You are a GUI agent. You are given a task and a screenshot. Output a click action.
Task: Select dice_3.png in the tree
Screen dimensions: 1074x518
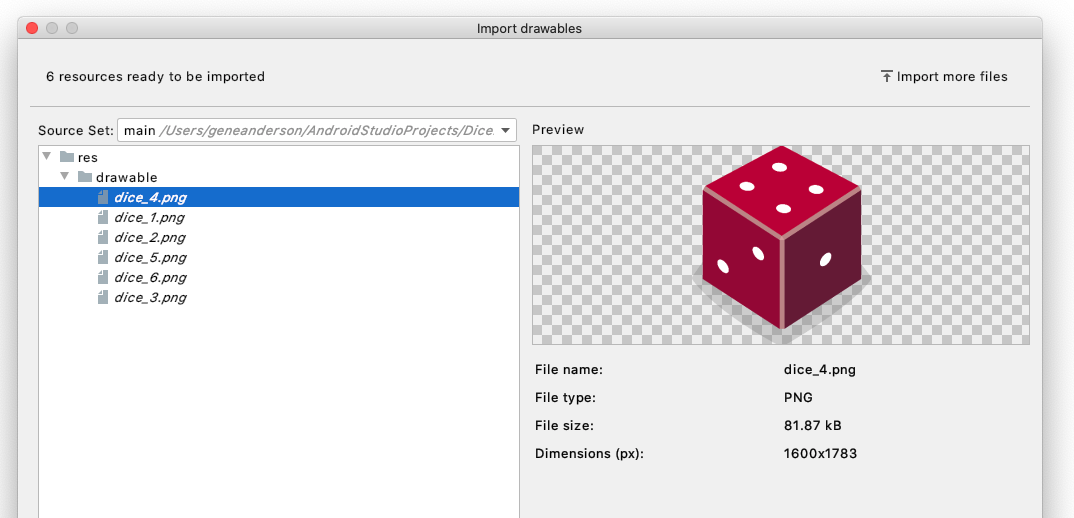[x=150, y=298]
